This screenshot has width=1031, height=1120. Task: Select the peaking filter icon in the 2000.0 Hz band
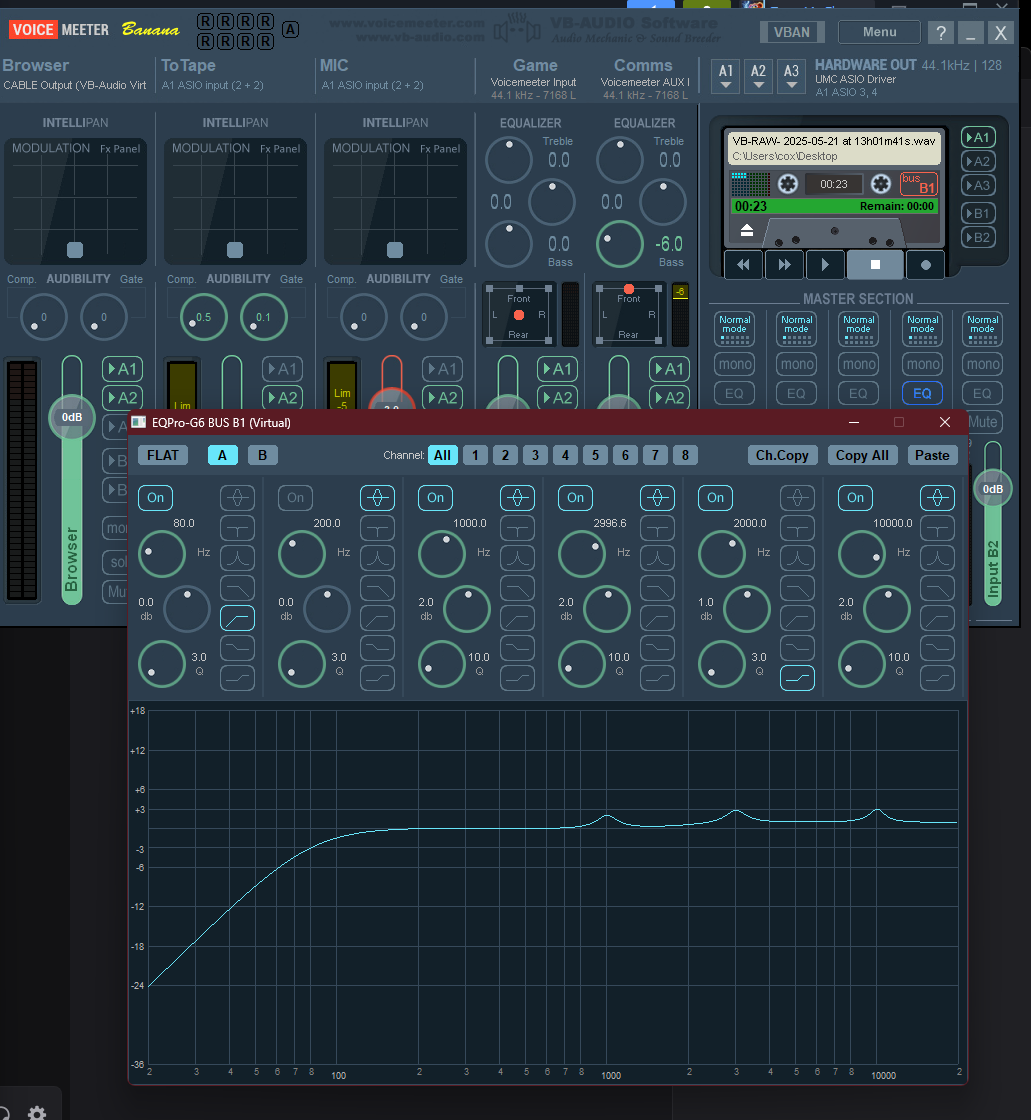click(797, 498)
